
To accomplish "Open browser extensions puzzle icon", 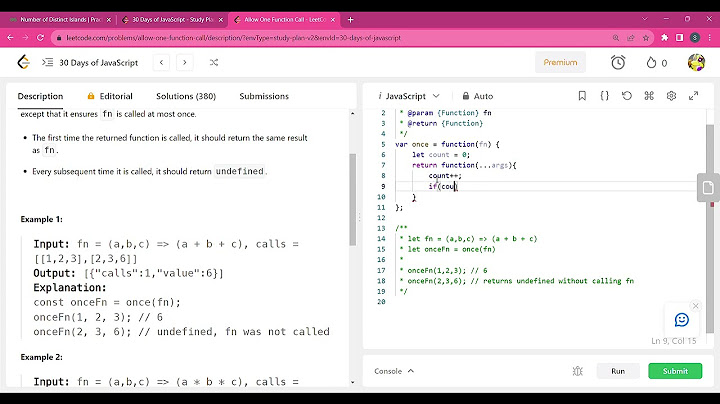I will [x=664, y=38].
